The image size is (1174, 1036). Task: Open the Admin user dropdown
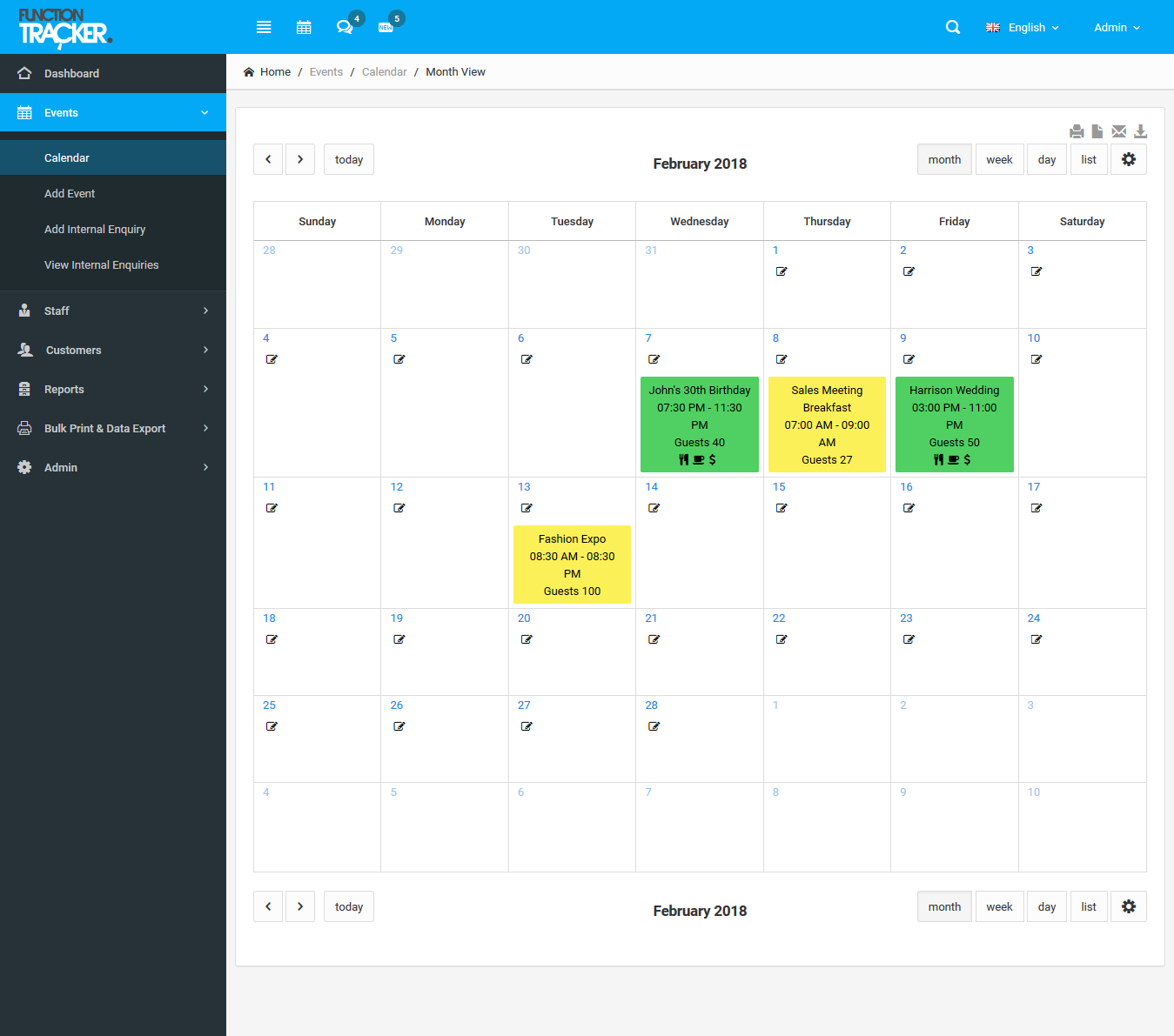tap(1117, 27)
